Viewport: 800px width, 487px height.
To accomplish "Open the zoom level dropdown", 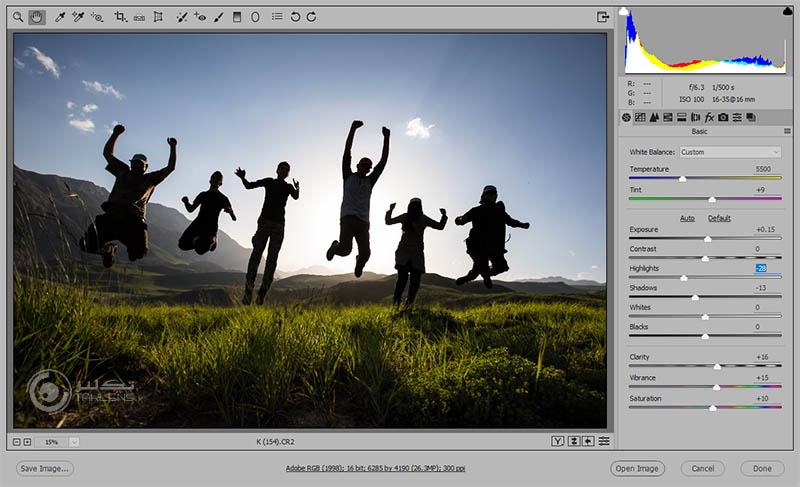I will (x=74, y=441).
